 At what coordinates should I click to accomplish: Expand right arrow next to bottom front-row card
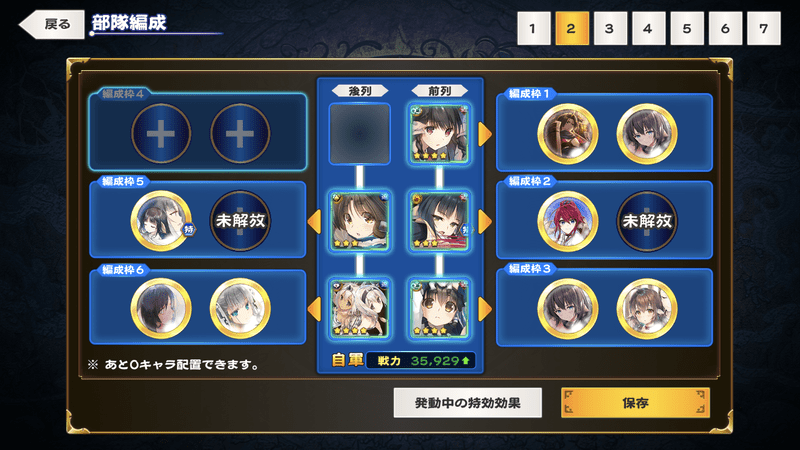(485, 309)
